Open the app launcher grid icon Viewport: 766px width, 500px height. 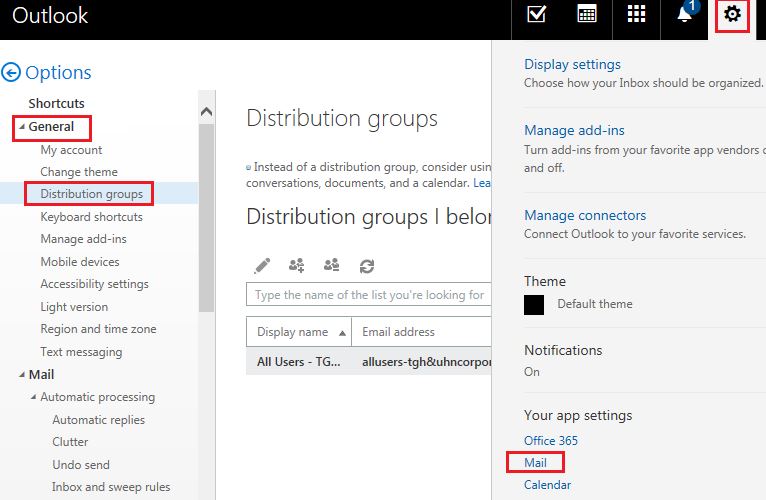pos(636,15)
